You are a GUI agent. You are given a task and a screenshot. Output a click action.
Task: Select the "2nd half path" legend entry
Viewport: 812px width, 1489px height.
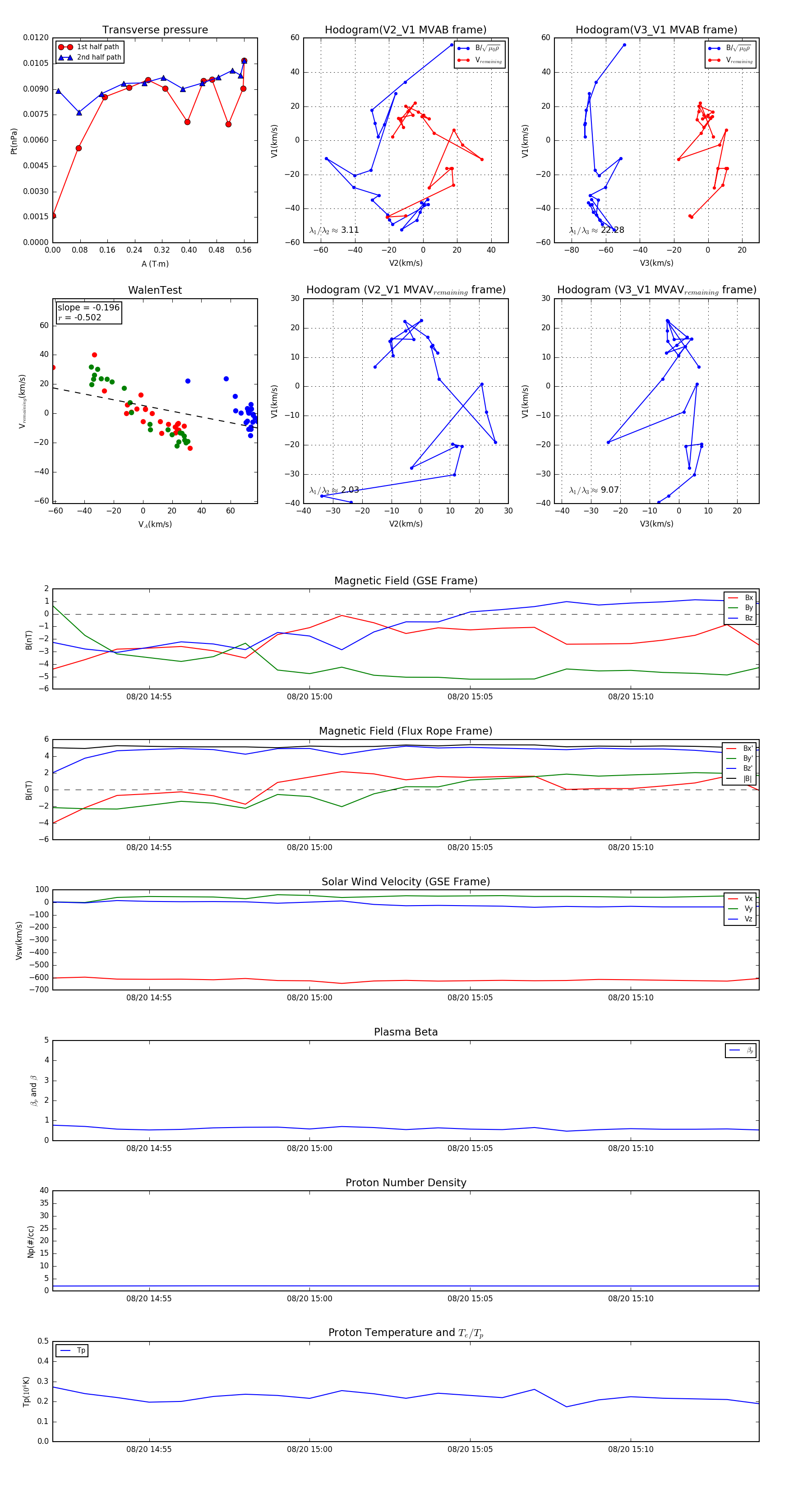(90, 57)
